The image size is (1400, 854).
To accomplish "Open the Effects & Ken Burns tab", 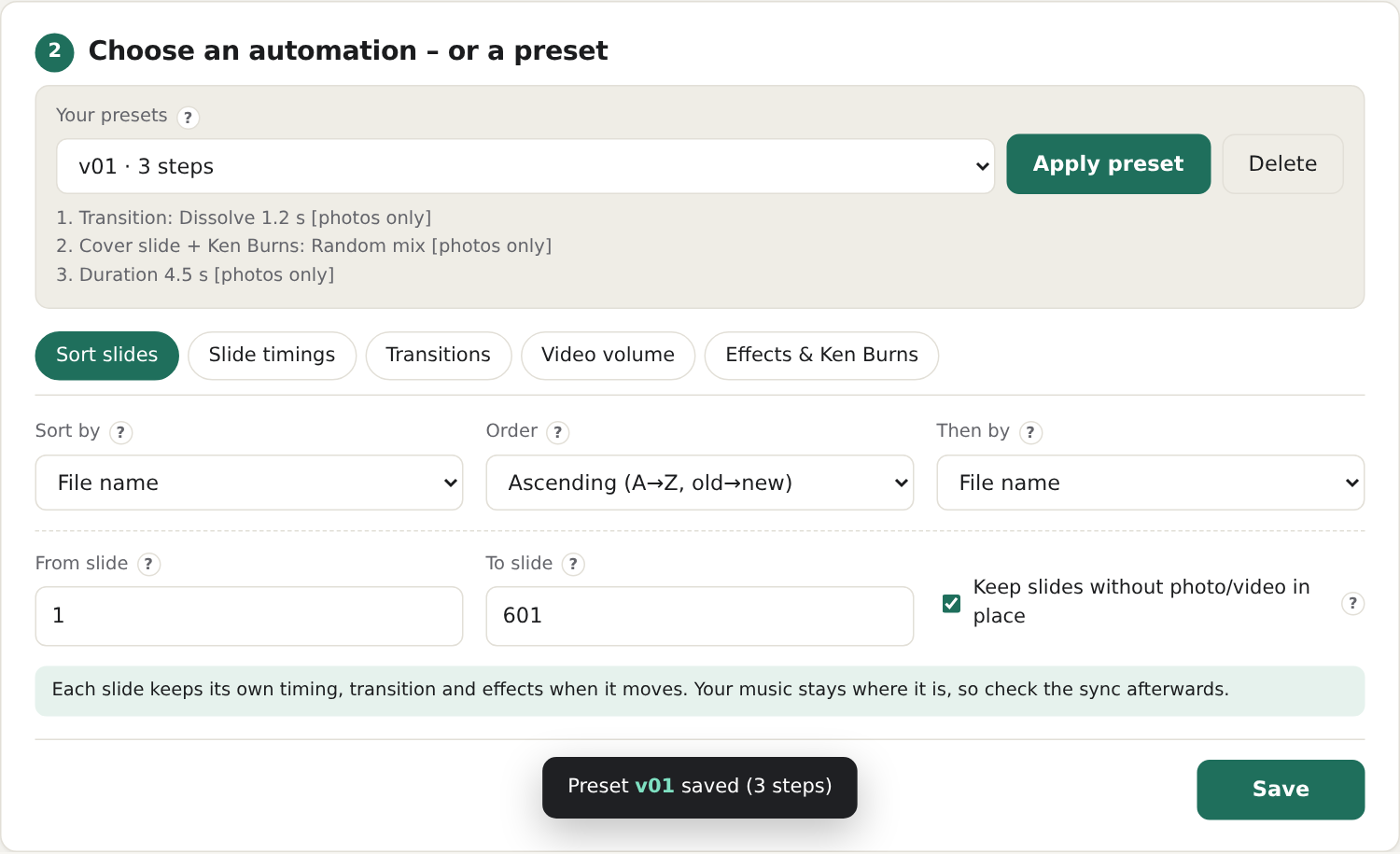I will pos(822,356).
